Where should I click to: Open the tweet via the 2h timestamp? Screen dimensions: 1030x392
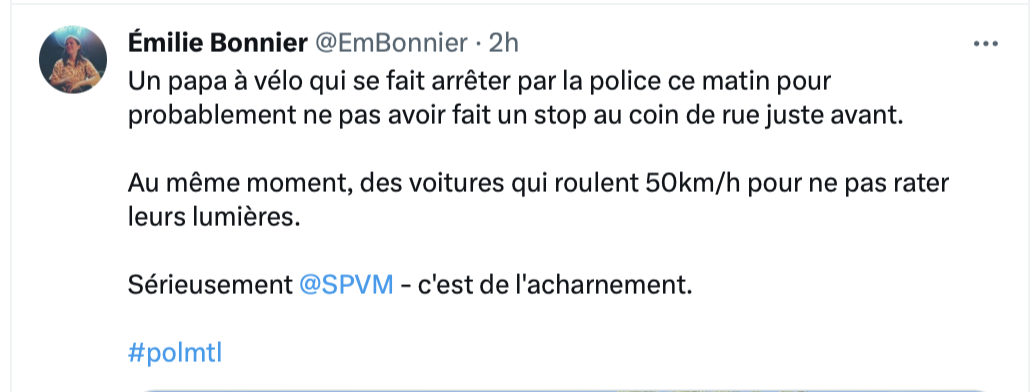point(504,43)
